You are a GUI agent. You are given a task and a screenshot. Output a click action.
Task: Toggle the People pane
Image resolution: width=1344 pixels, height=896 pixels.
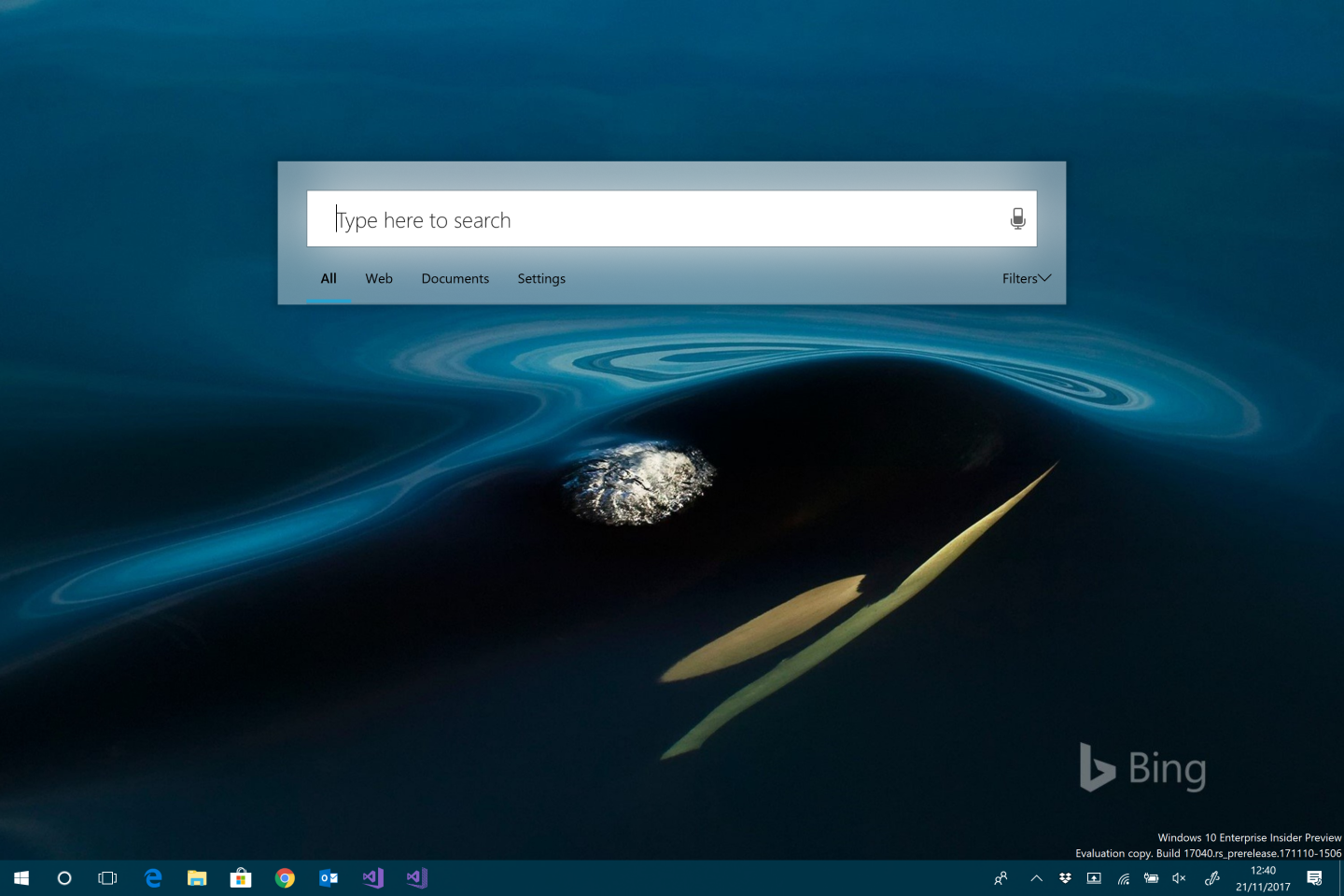tap(1000, 877)
